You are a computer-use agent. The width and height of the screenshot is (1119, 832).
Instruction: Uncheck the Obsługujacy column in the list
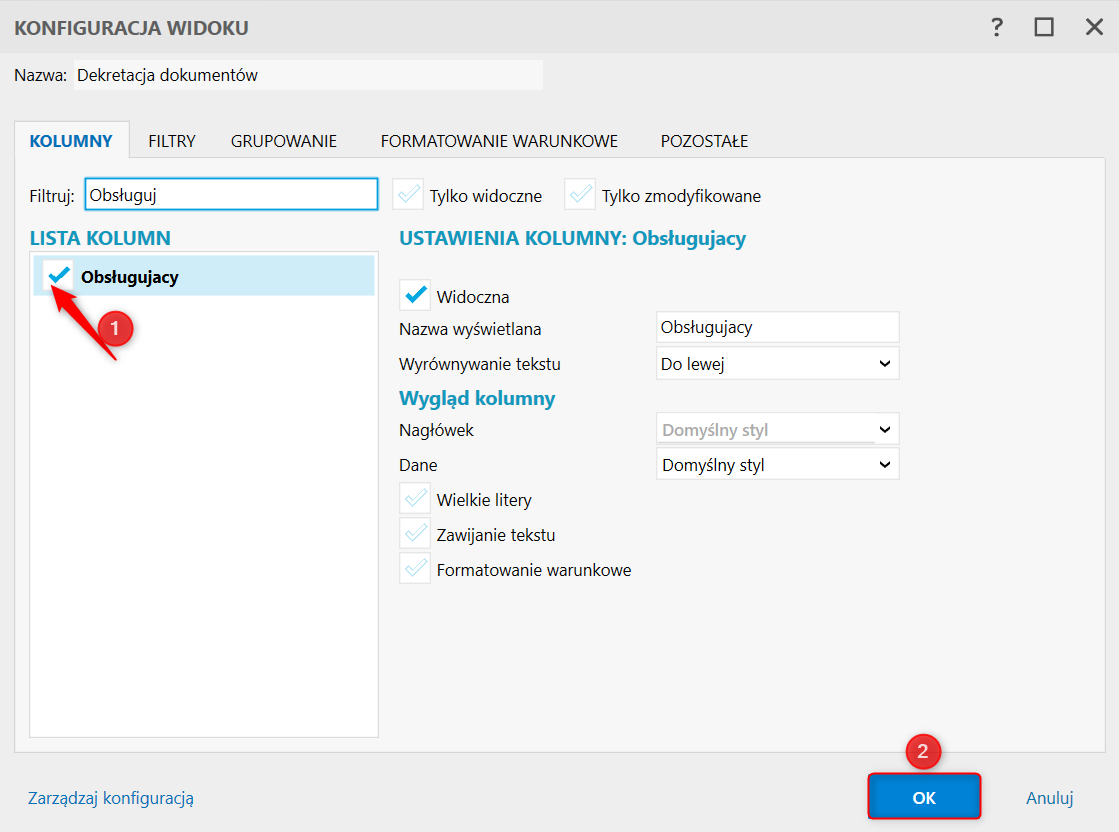click(x=59, y=275)
